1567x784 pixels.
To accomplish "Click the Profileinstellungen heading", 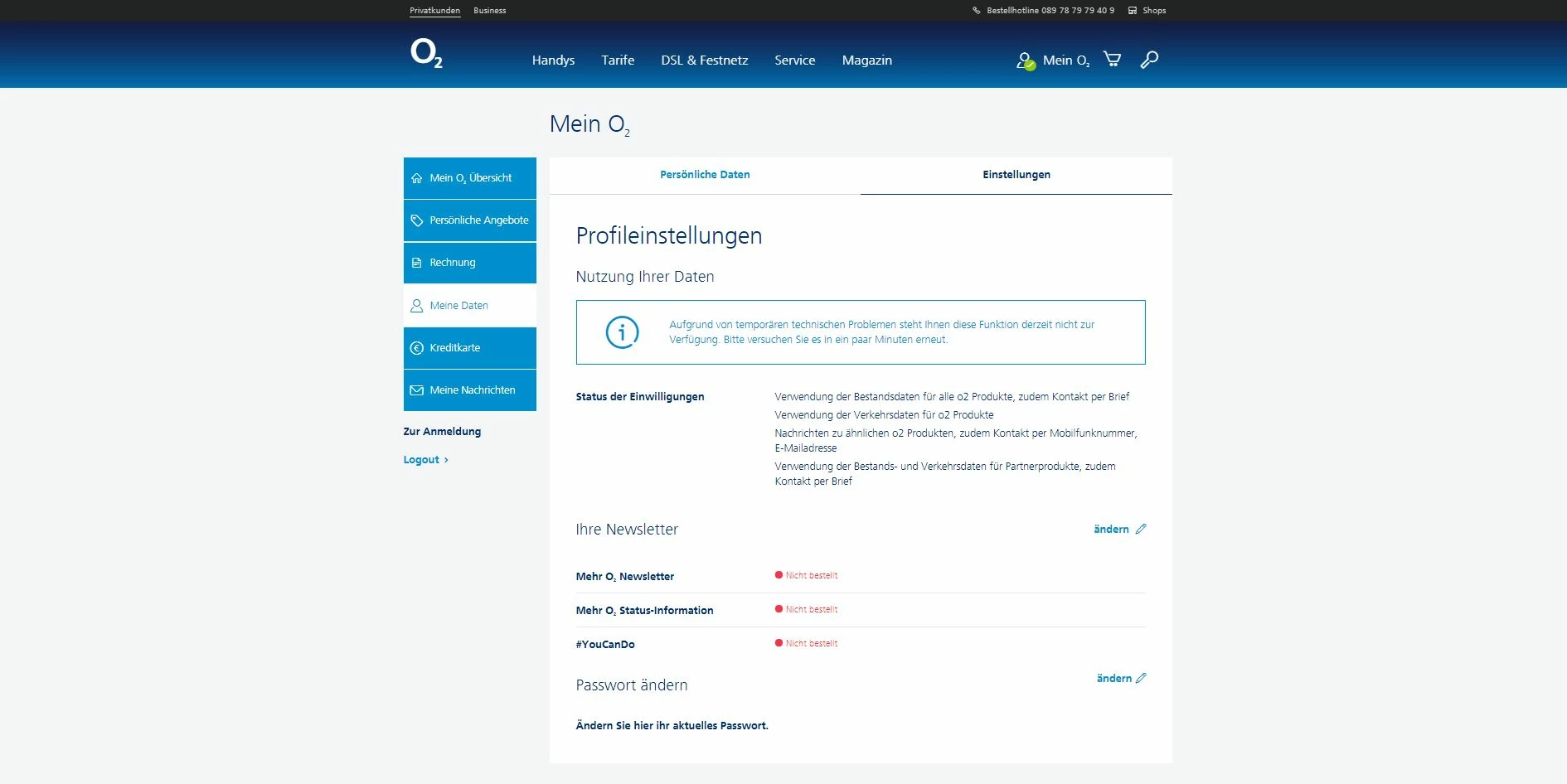I will click(x=669, y=236).
